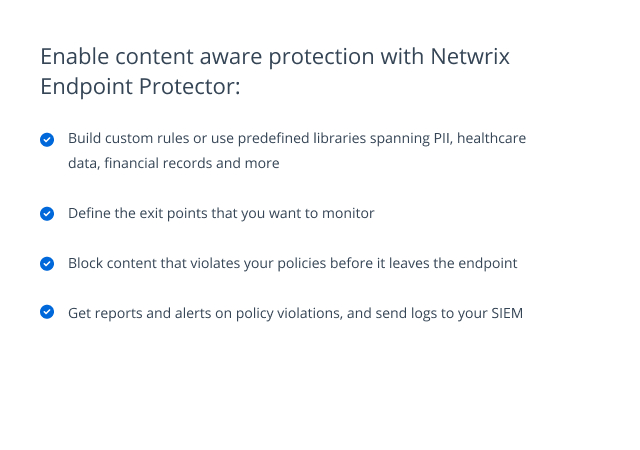
Task: Click the word 'monitor' in second bullet
Action: click(348, 213)
